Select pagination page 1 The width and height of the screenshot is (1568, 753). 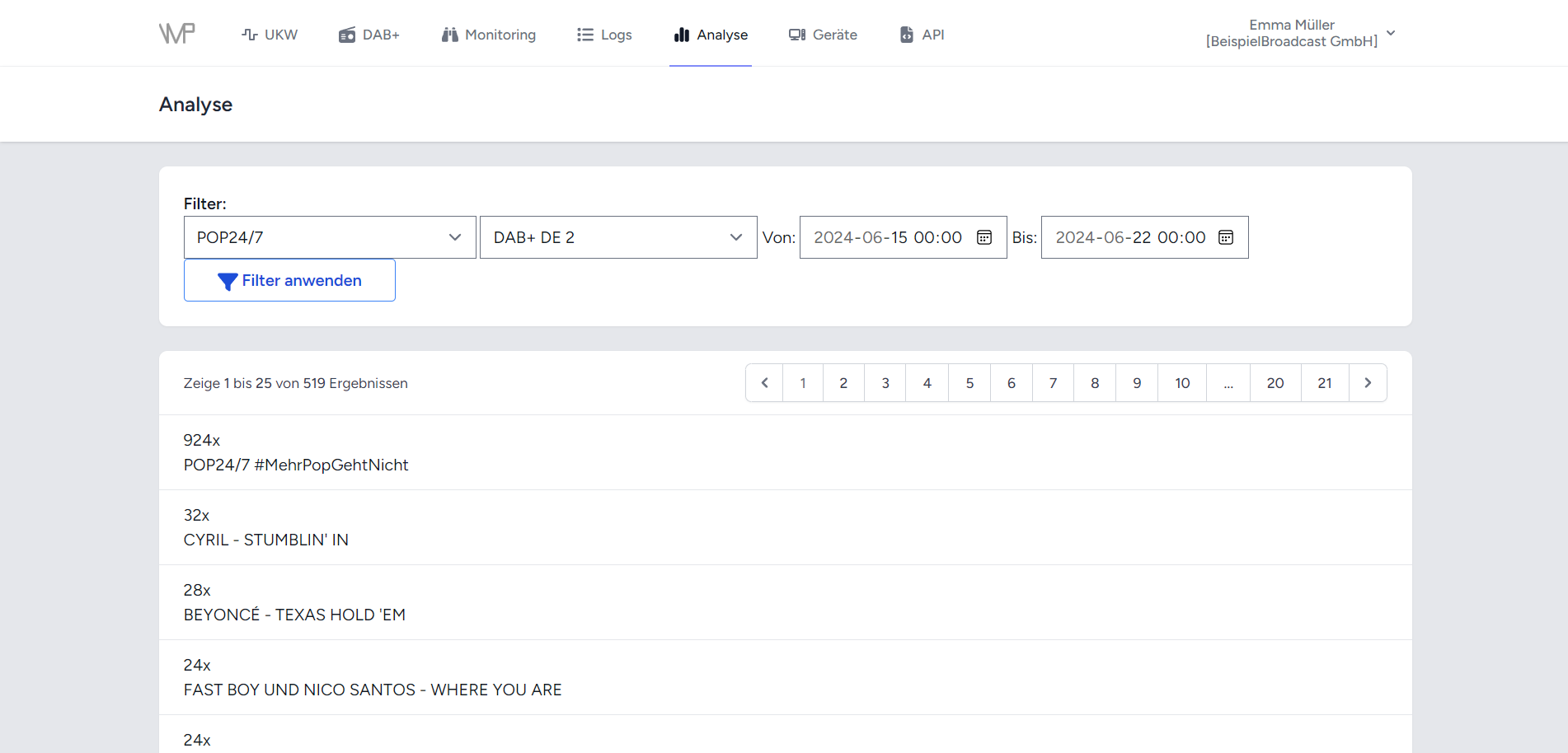(x=803, y=383)
